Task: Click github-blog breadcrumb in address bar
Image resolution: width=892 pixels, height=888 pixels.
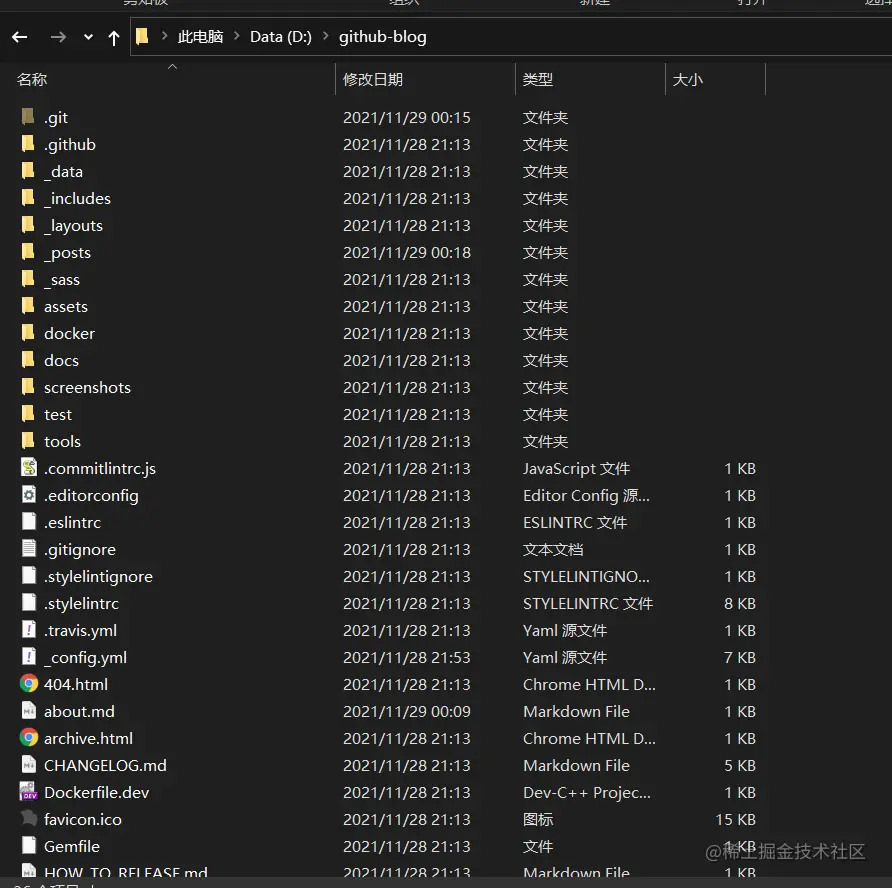Action: point(383,37)
